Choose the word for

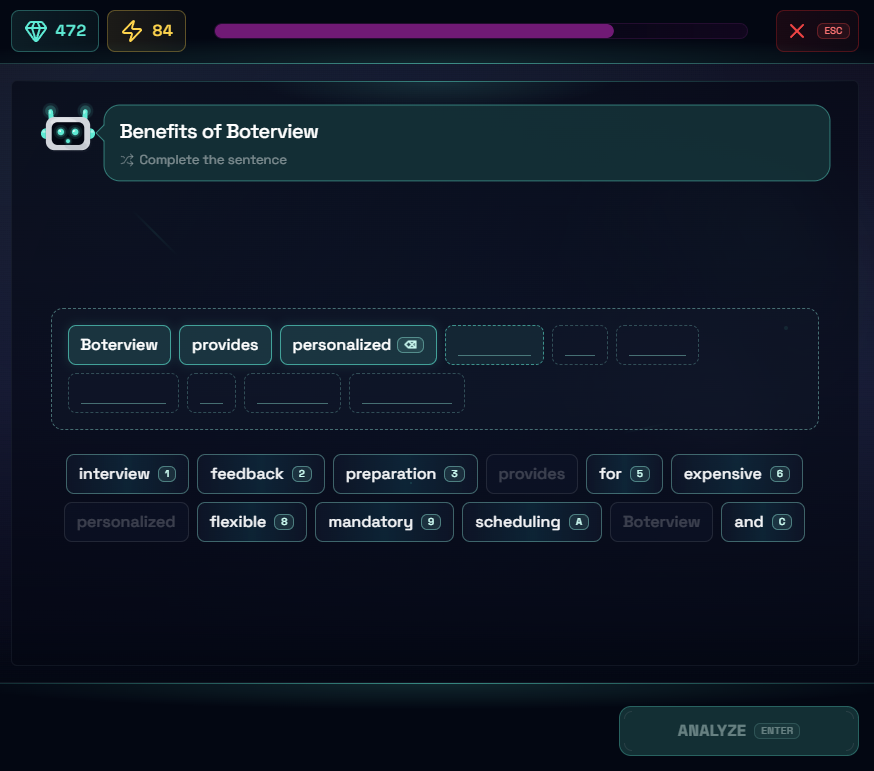(624, 474)
